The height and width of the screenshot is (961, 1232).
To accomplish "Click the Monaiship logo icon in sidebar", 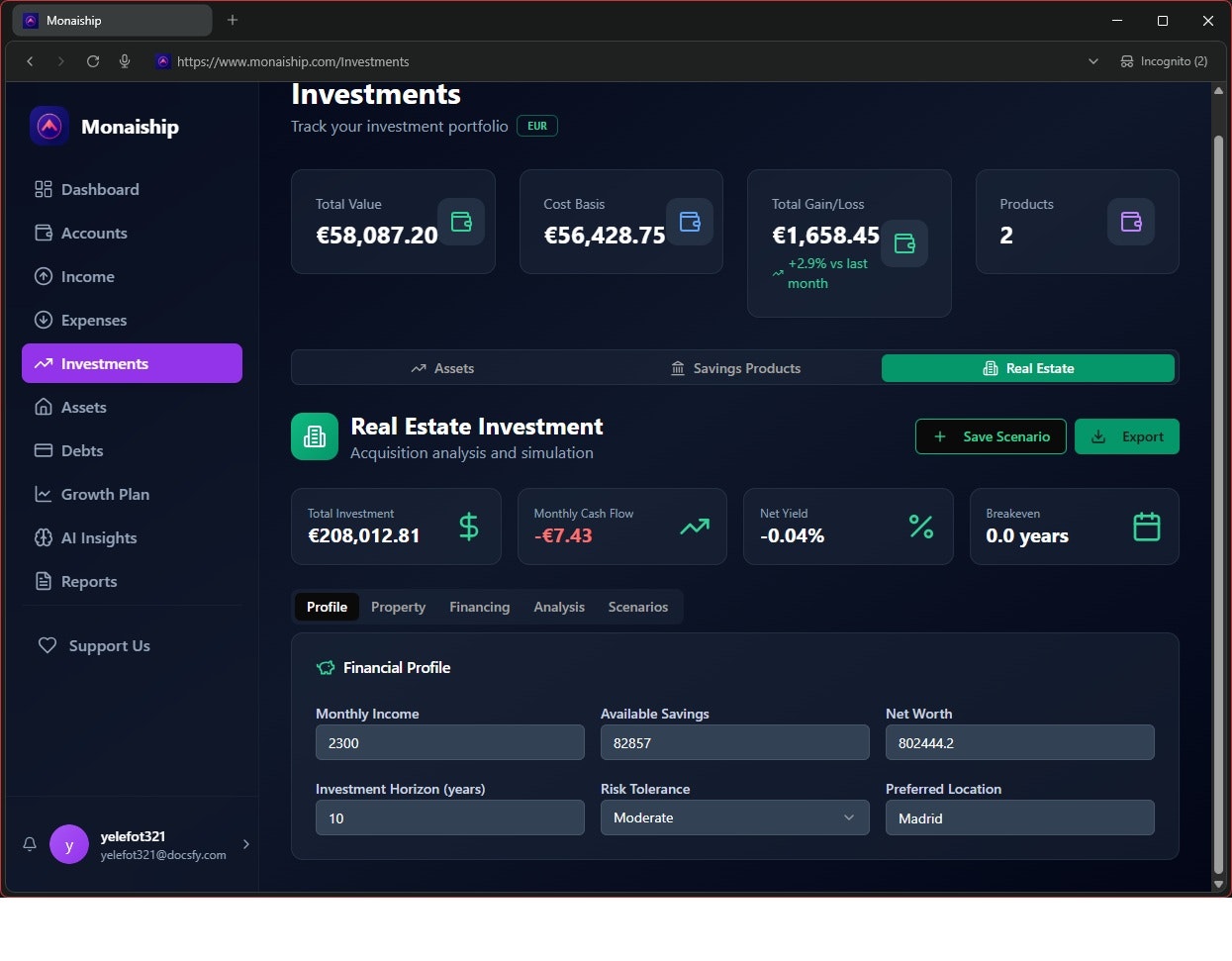I will point(49,126).
